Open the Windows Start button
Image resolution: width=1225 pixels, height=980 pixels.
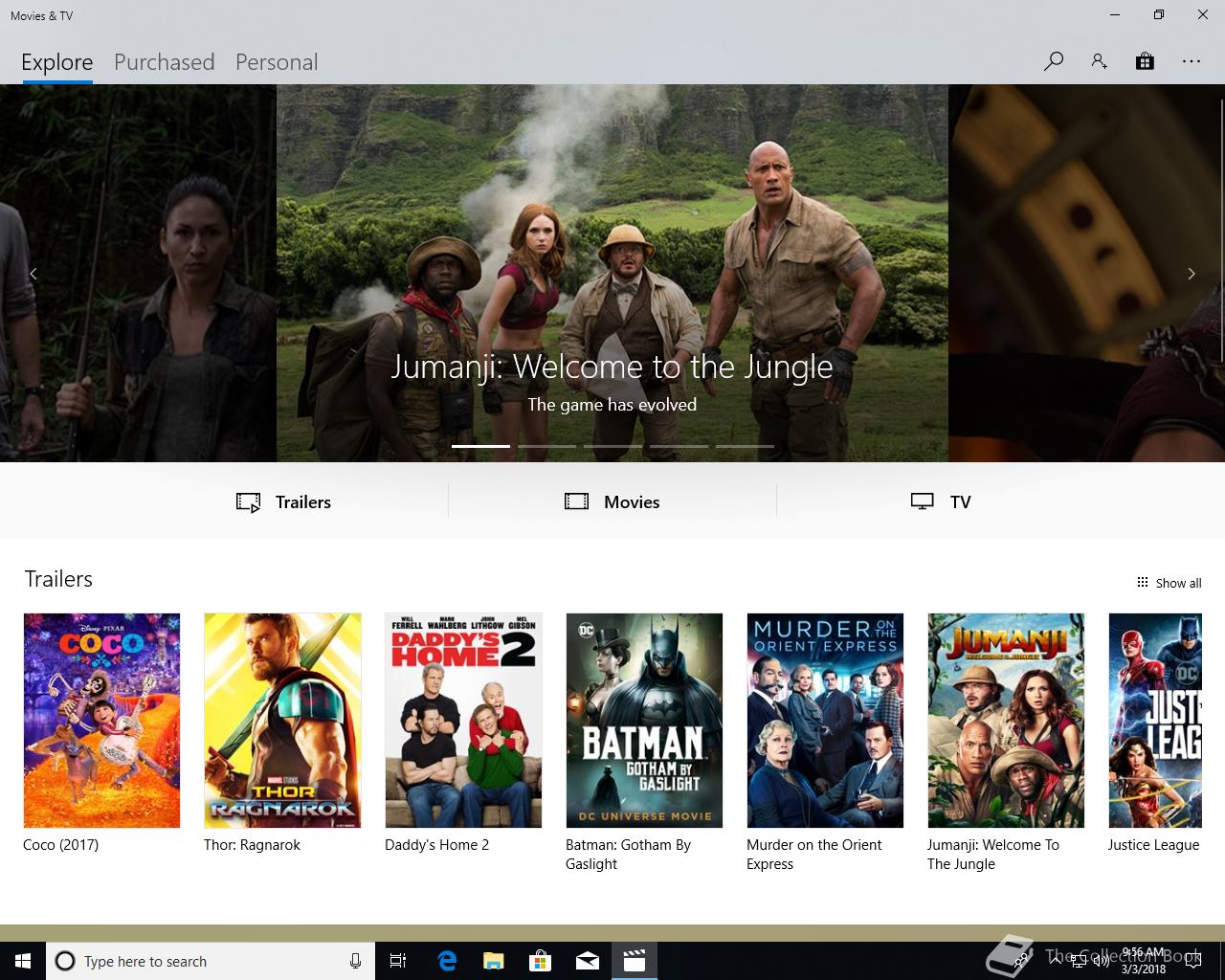(23, 961)
